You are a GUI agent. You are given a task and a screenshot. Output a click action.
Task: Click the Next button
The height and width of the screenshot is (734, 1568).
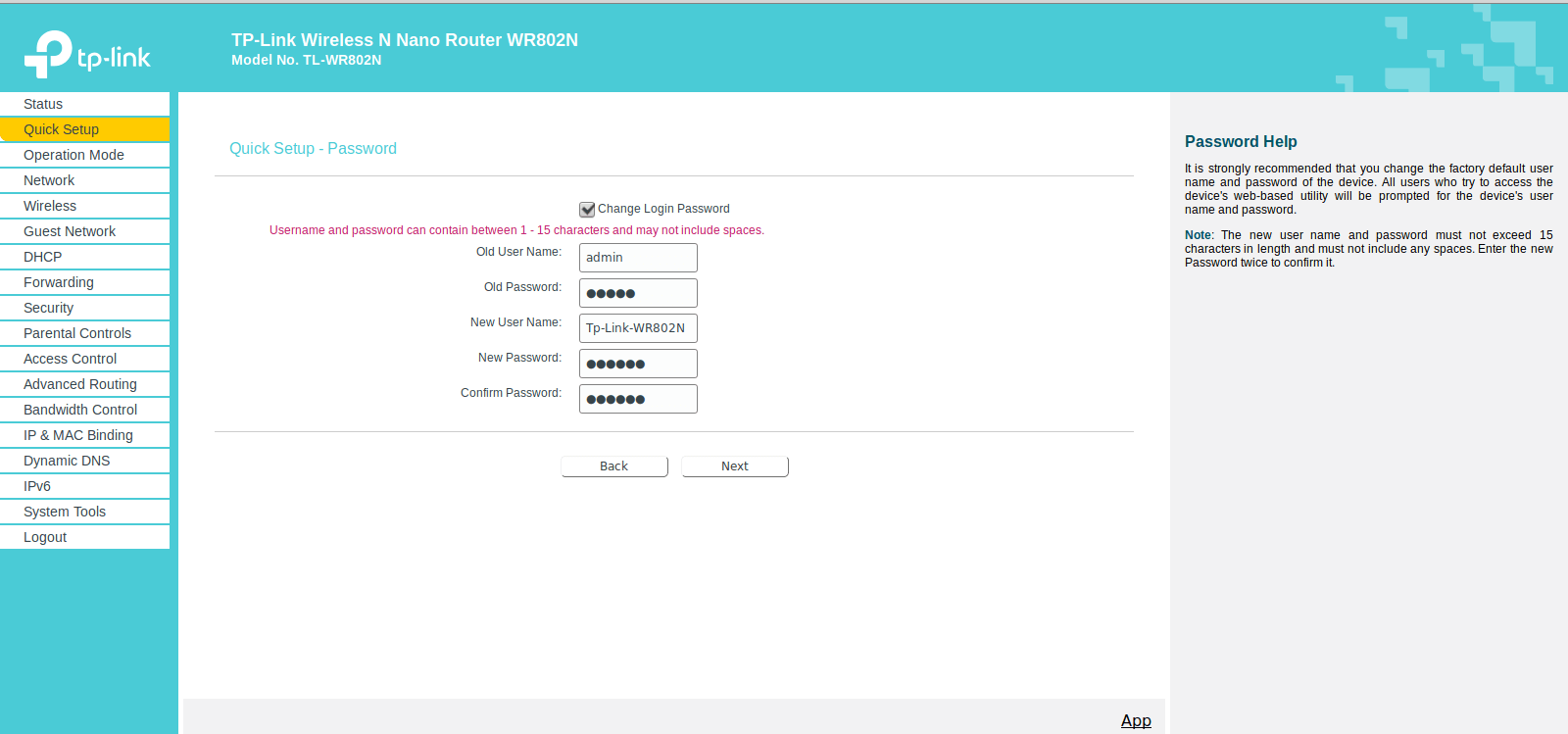click(x=735, y=466)
